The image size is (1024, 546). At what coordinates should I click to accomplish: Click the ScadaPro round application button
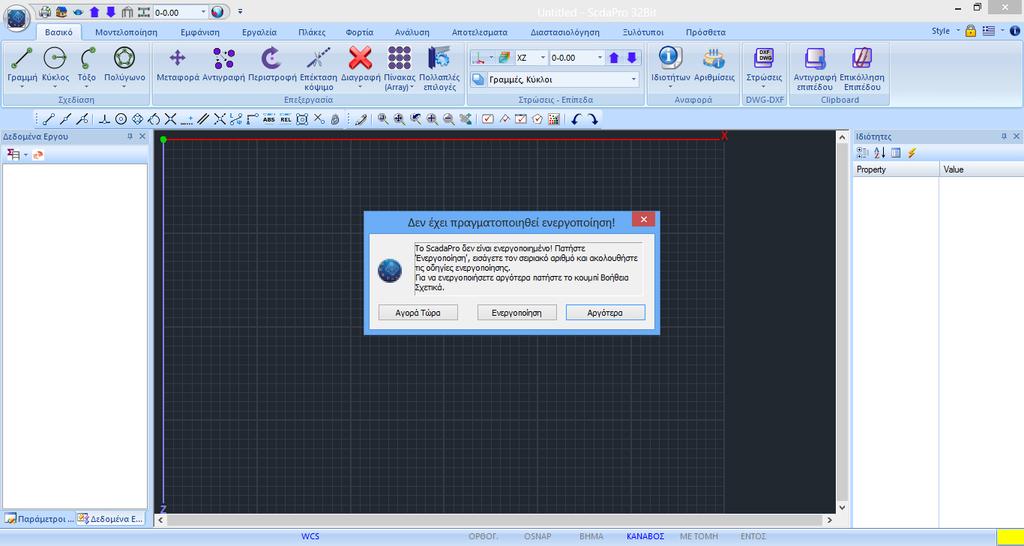[16, 16]
